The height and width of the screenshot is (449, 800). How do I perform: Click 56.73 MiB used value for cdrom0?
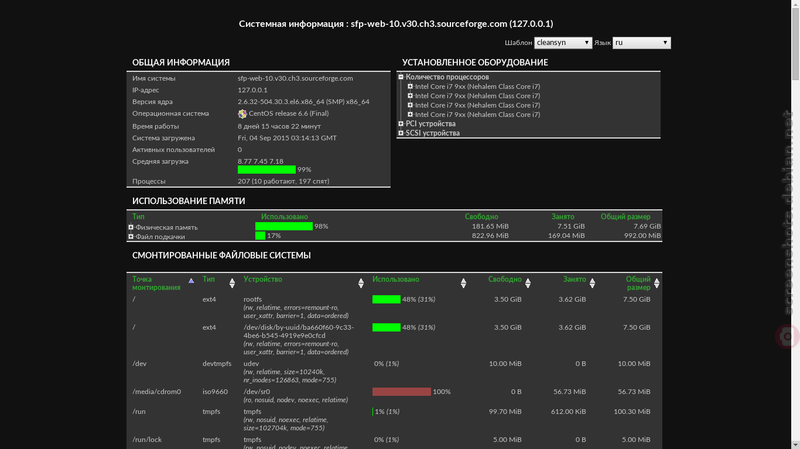570,392
